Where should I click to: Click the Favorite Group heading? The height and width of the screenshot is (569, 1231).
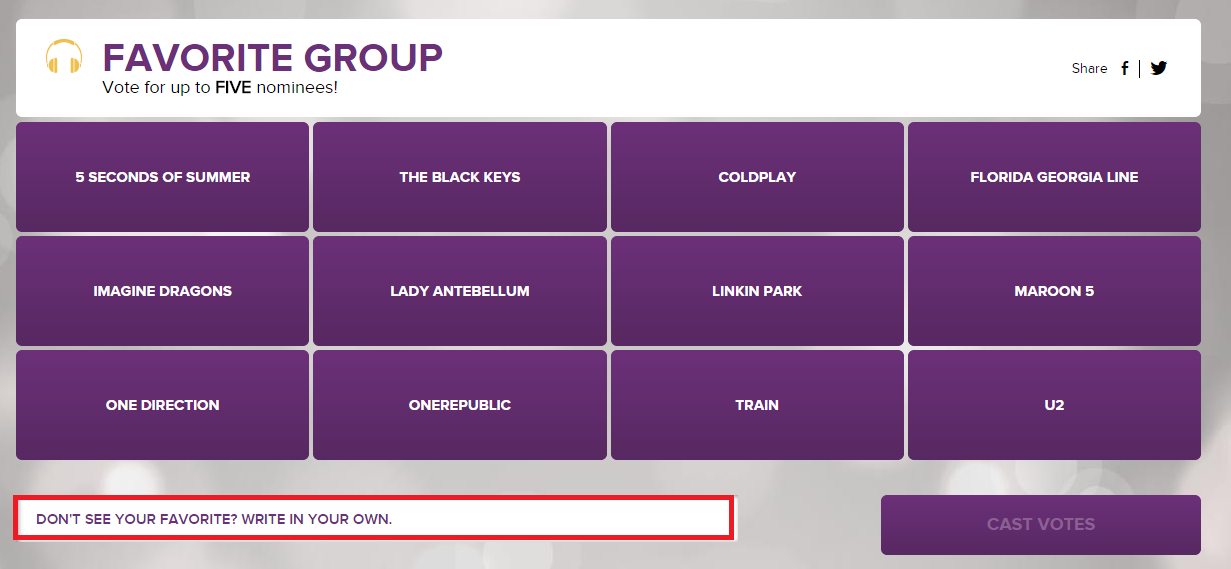(x=272, y=57)
